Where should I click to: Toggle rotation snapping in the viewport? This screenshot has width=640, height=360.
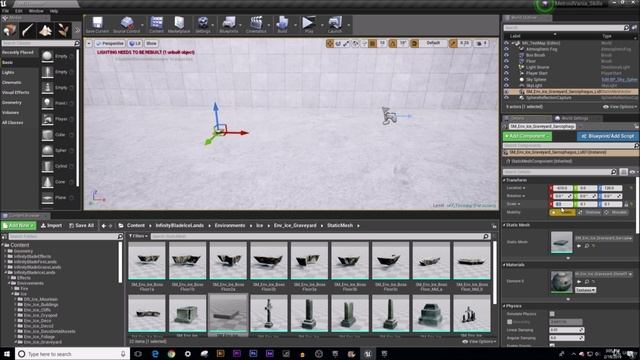tap(393, 43)
